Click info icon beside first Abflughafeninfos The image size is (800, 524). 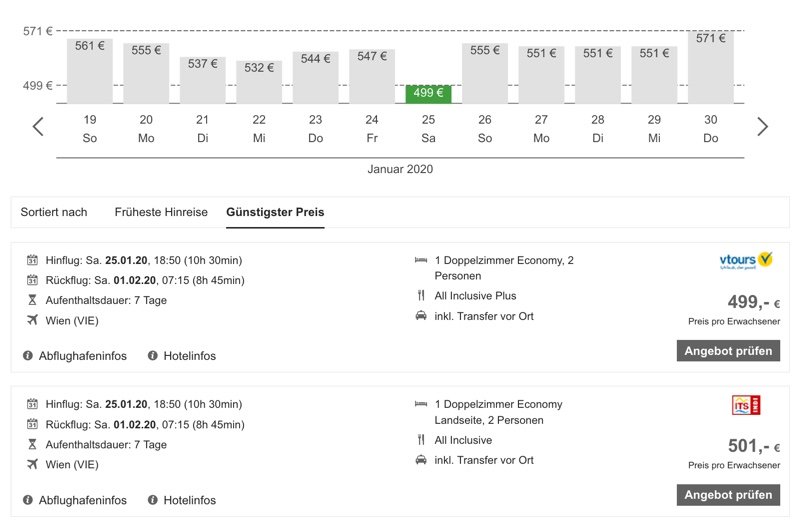tap(28, 356)
